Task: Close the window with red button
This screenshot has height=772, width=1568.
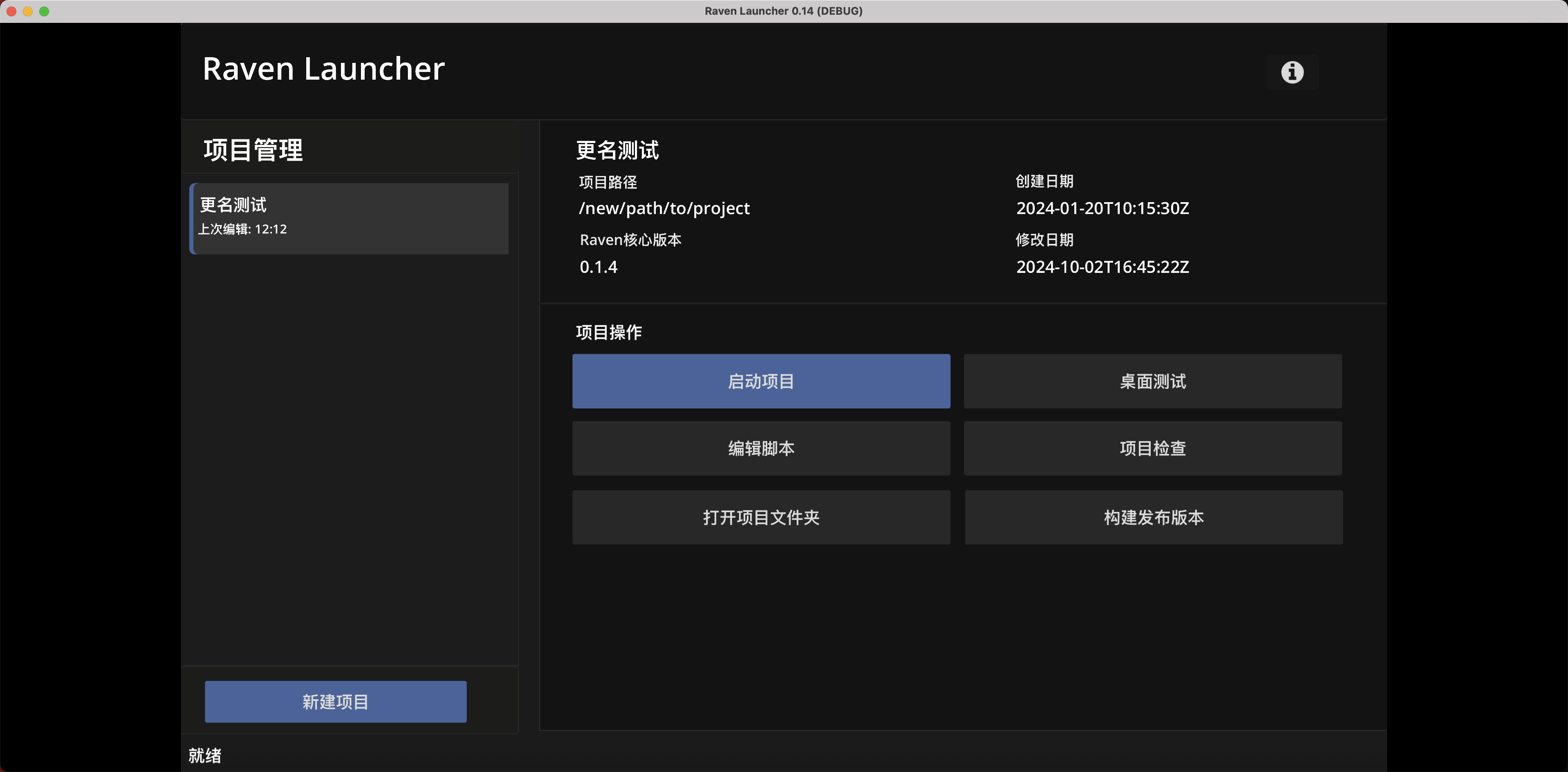Action: pos(11,11)
